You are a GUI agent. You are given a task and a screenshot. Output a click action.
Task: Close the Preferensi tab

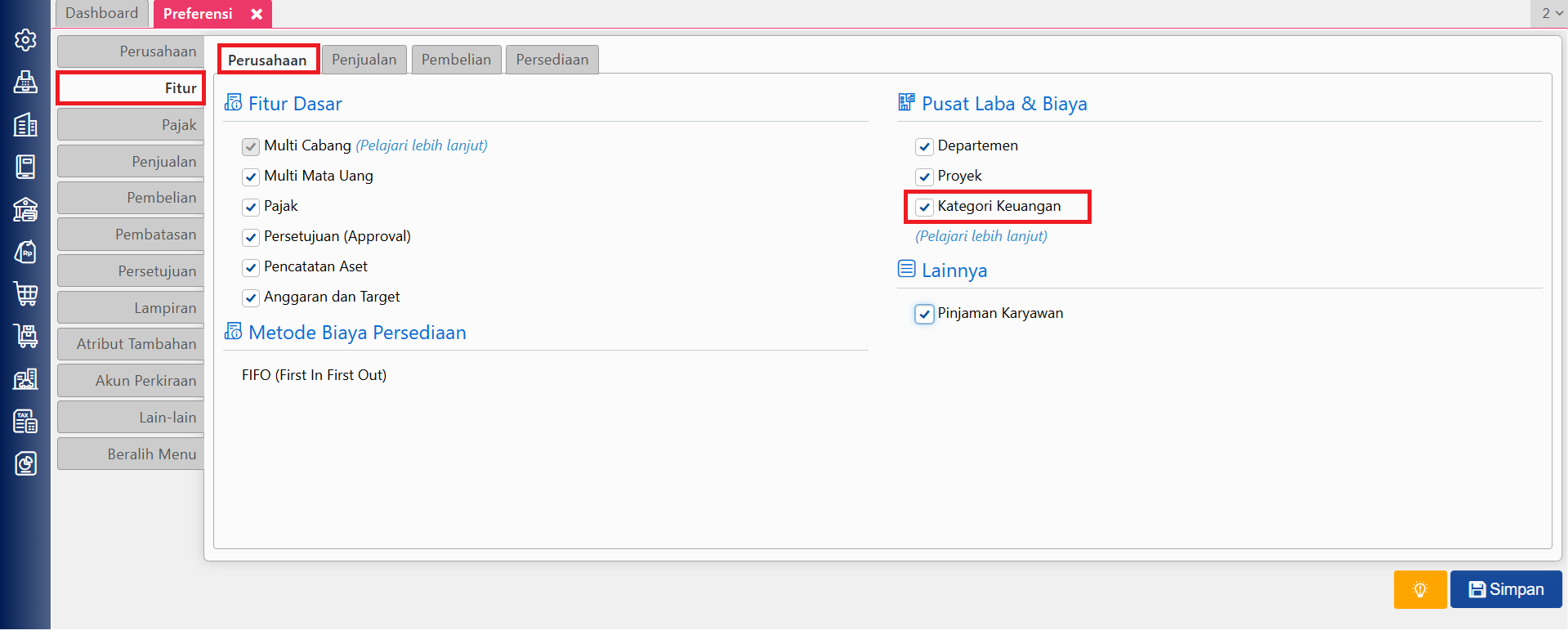coord(257,14)
